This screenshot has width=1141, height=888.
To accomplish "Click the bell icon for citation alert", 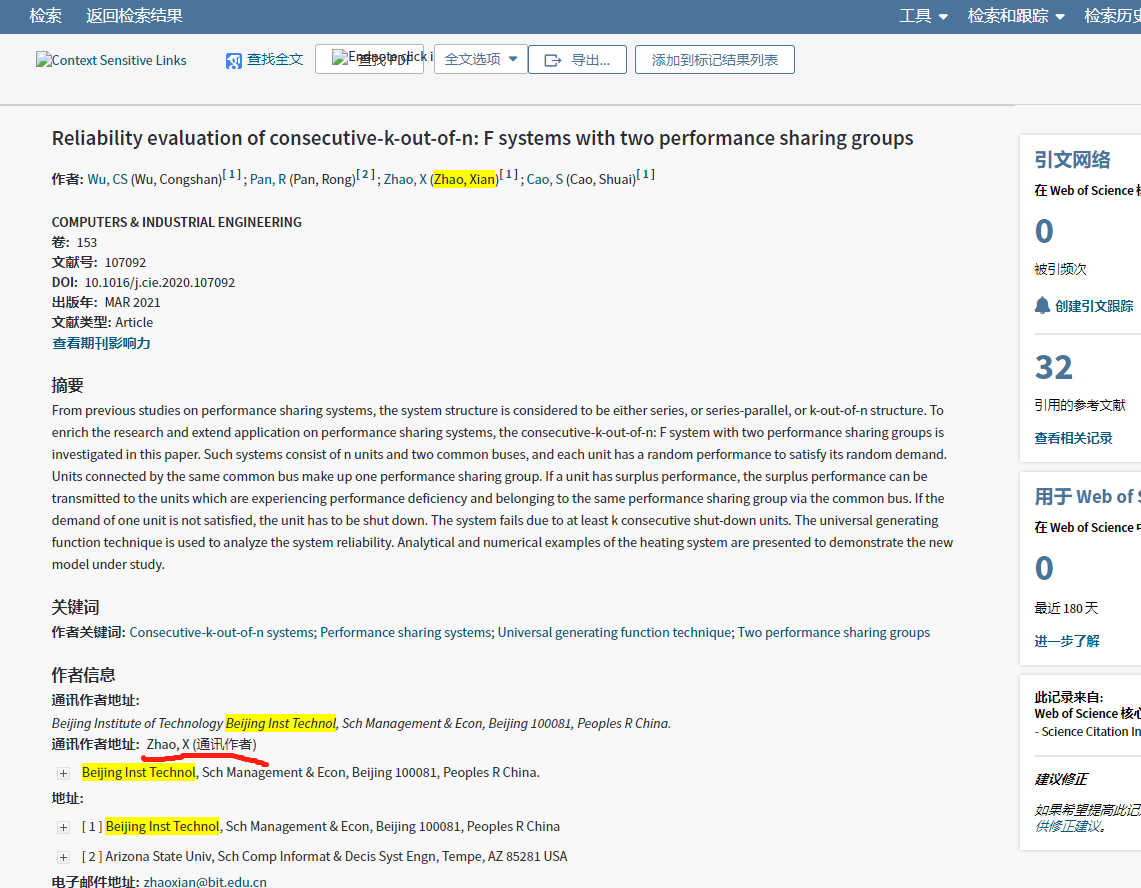I will (1043, 305).
